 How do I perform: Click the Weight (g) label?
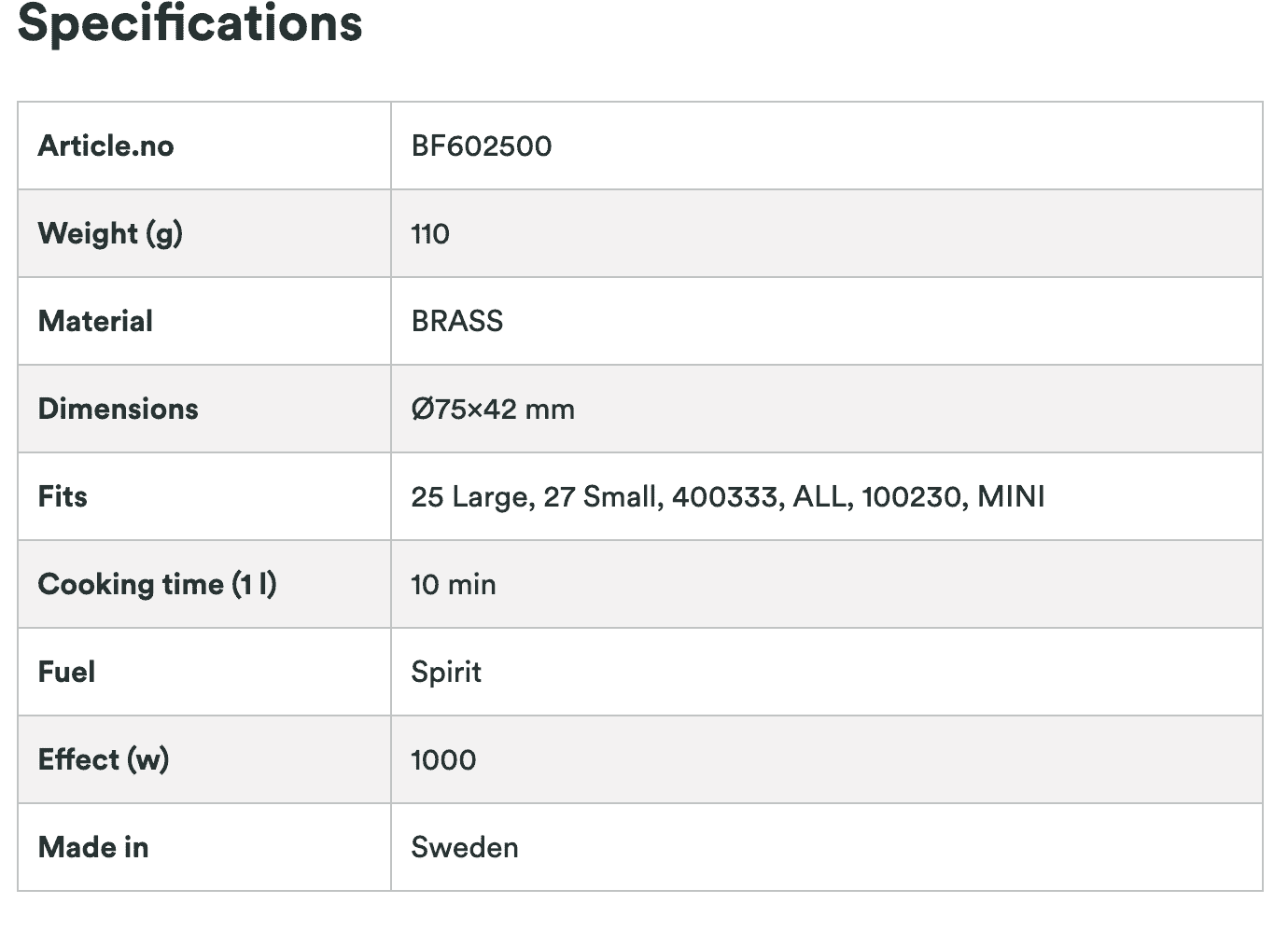tap(110, 233)
